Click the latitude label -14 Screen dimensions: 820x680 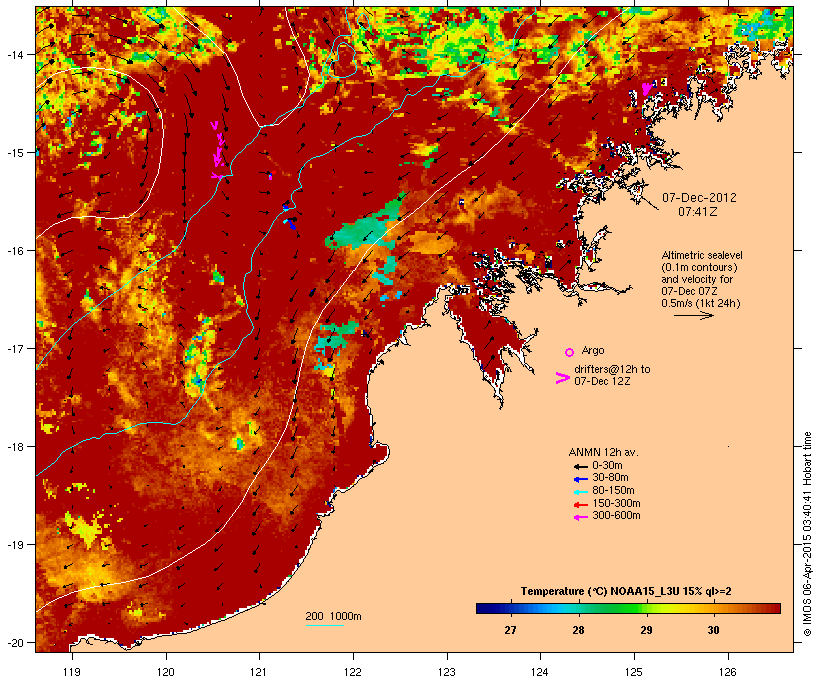[x=14, y=54]
